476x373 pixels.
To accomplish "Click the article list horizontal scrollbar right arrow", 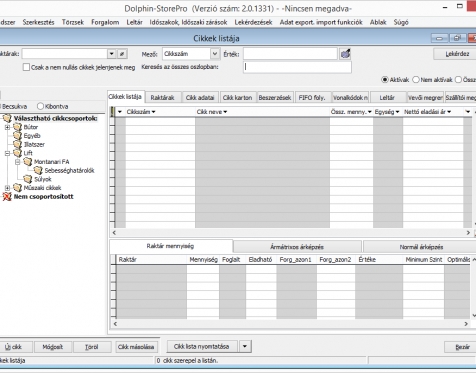I will pos(468,233).
